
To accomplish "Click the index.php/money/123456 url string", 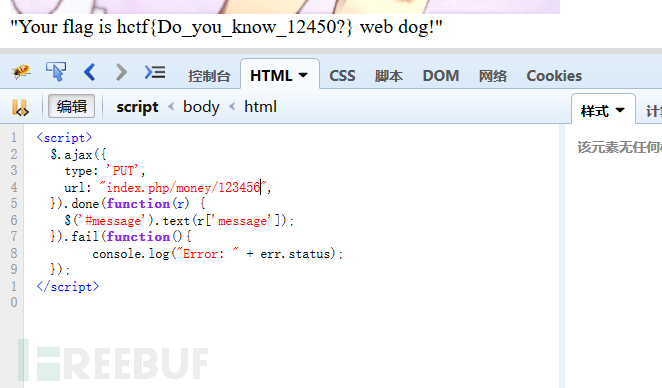I will [x=183, y=187].
